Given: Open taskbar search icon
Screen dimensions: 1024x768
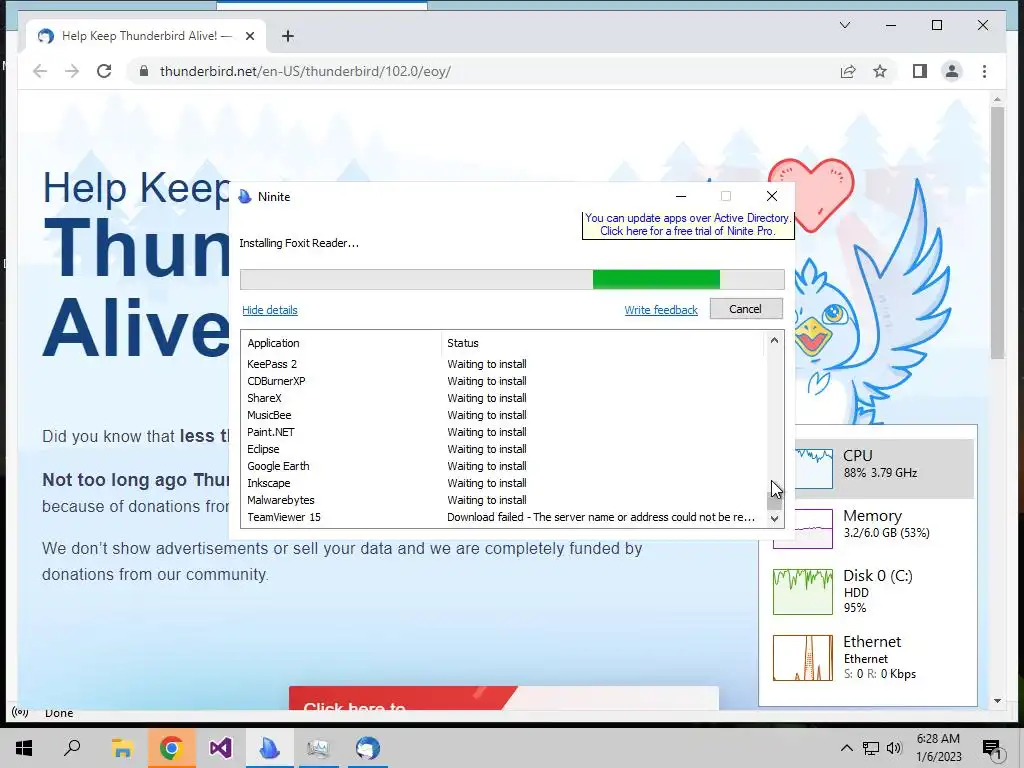Looking at the screenshot, I should tap(72, 748).
